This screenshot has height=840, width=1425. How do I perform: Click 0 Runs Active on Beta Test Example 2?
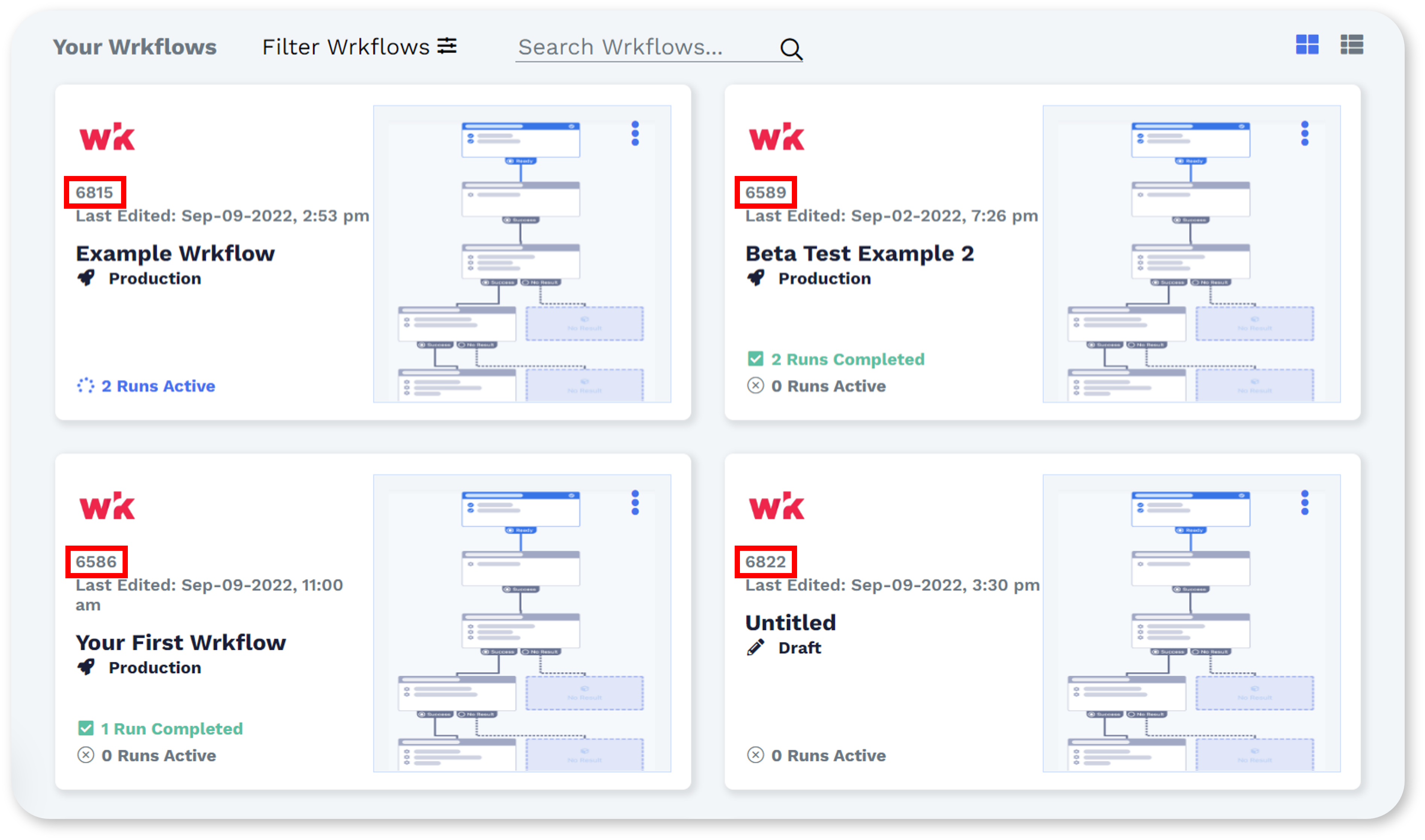pyautogui.click(x=829, y=386)
